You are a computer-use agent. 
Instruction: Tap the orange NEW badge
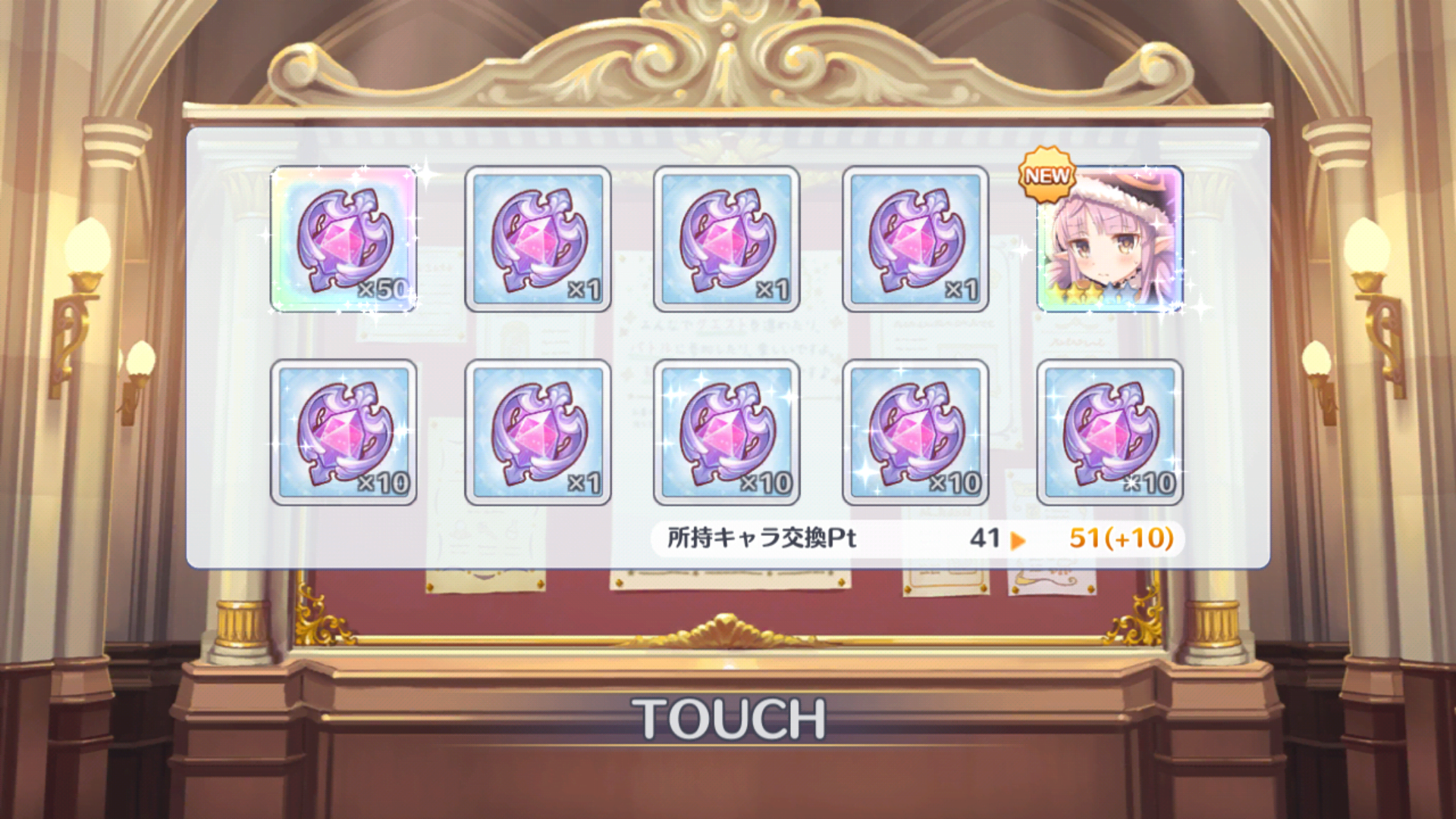point(1046,175)
